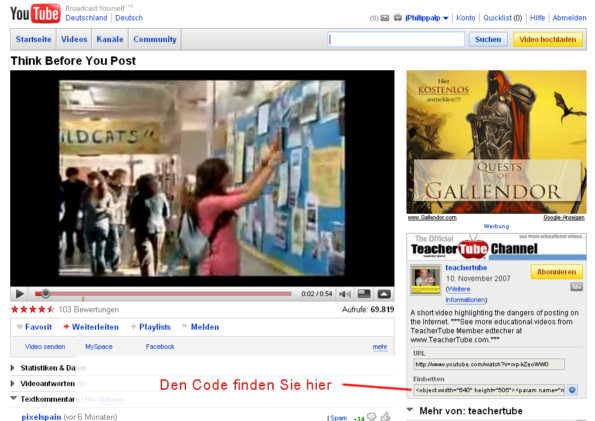Give the pixelspain comment a thumbs up
The height and width of the screenshot is (421, 595).
[x=386, y=417]
